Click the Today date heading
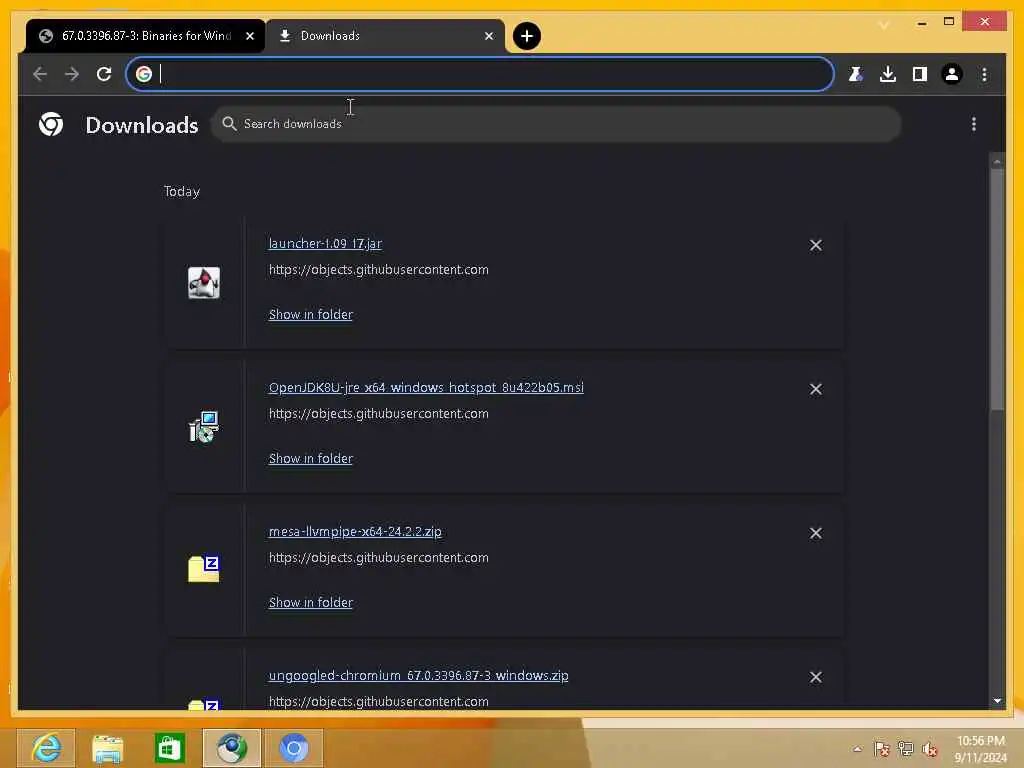This screenshot has width=1024, height=768. [182, 191]
